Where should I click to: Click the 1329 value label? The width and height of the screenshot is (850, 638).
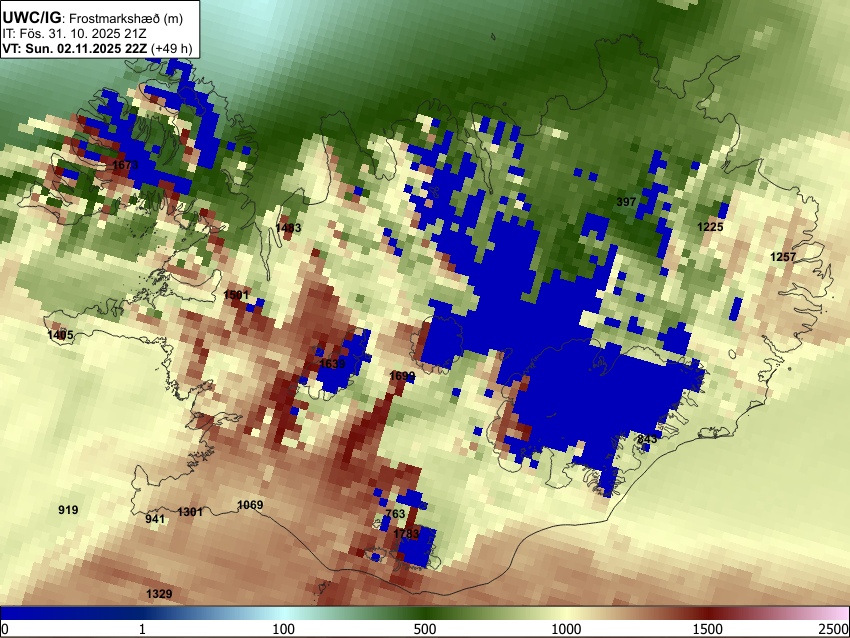[159, 594]
